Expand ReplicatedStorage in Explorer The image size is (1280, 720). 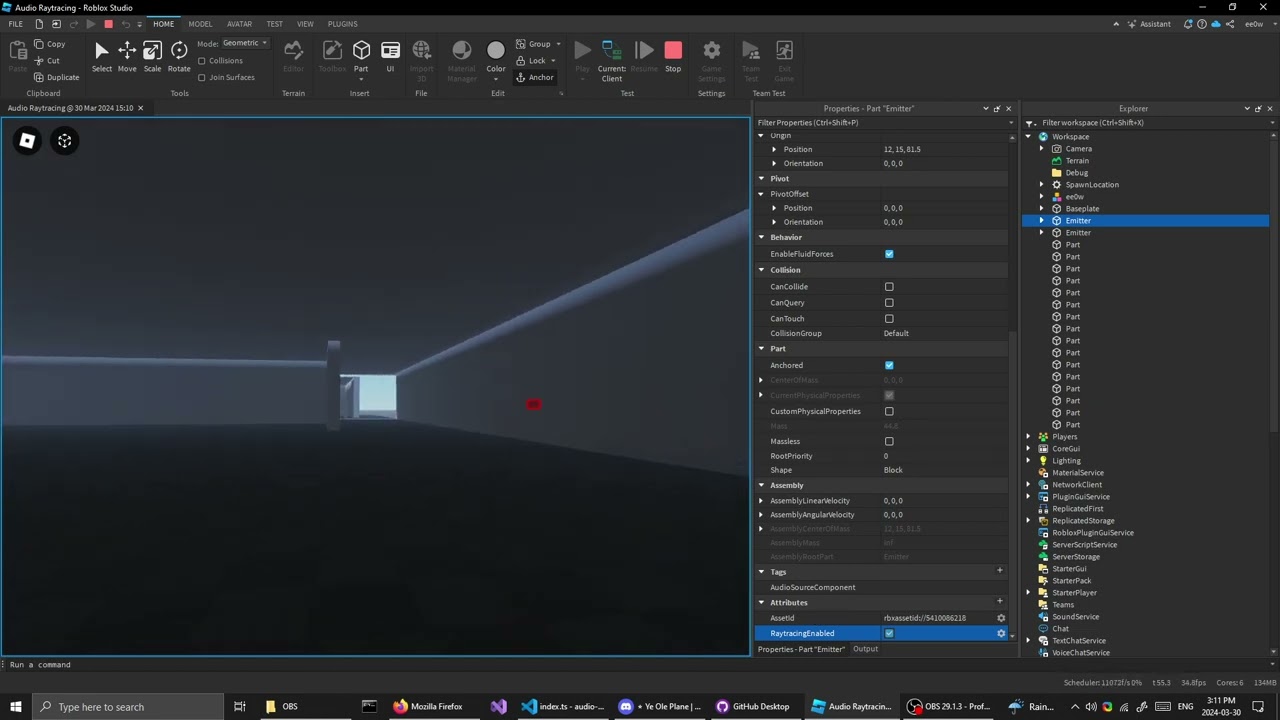pos(1029,521)
